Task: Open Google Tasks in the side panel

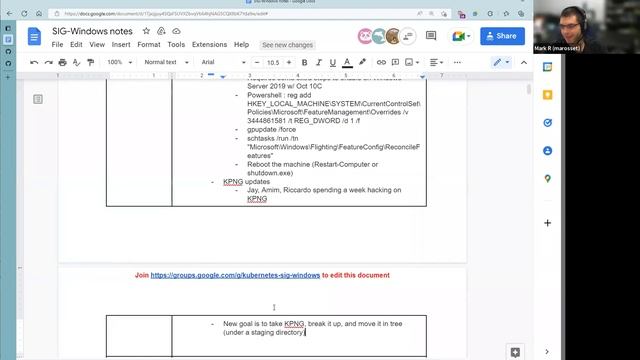Action: [547, 122]
